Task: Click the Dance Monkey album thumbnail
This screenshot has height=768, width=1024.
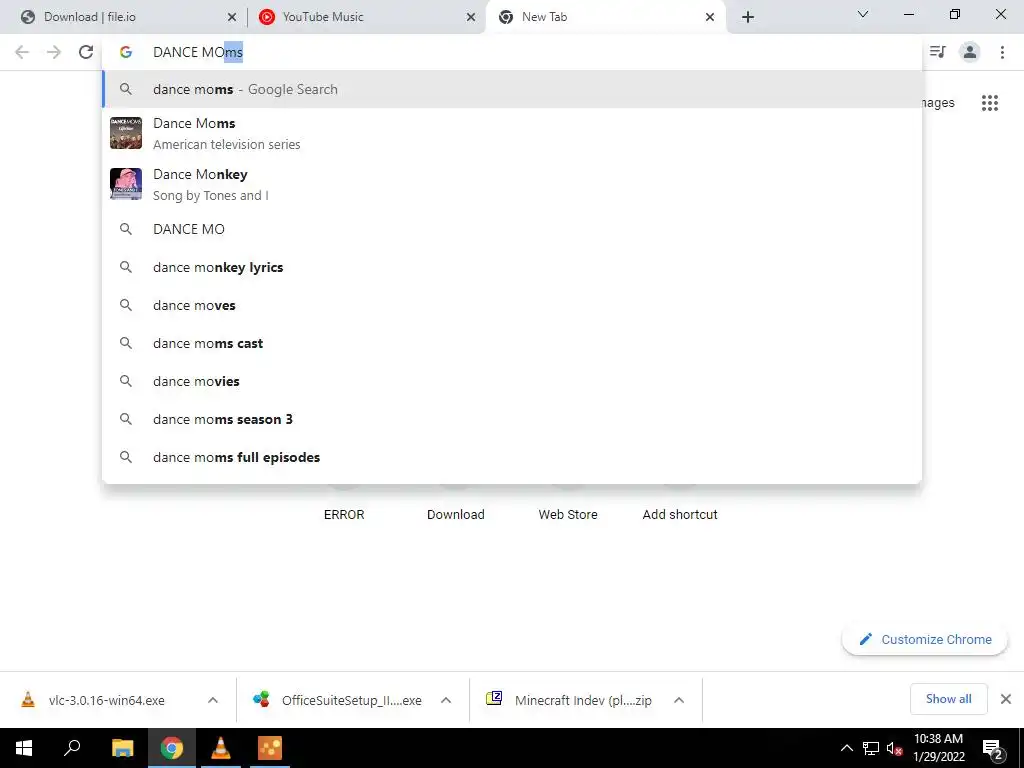Action: (x=125, y=184)
